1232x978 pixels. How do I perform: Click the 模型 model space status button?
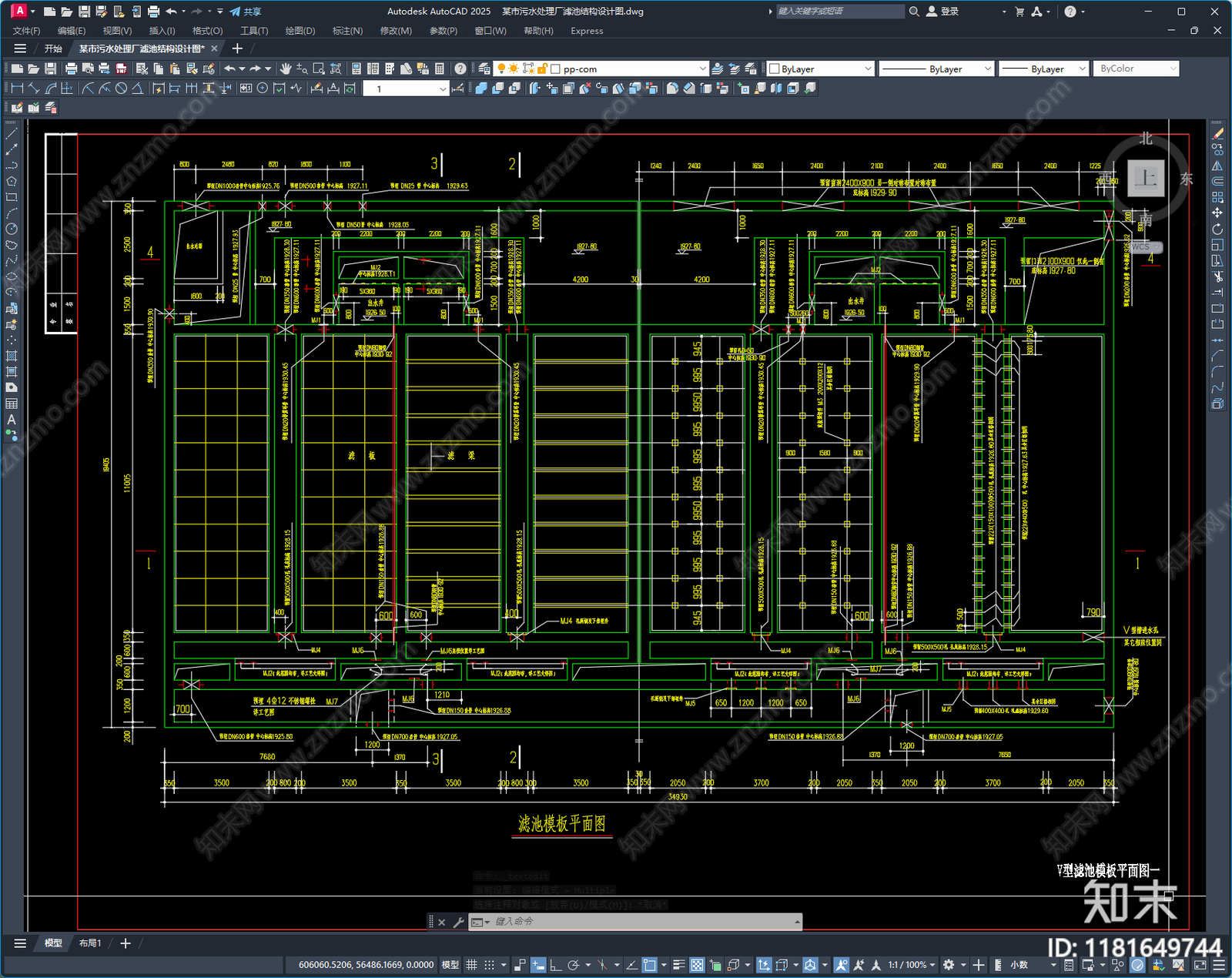[x=450, y=965]
